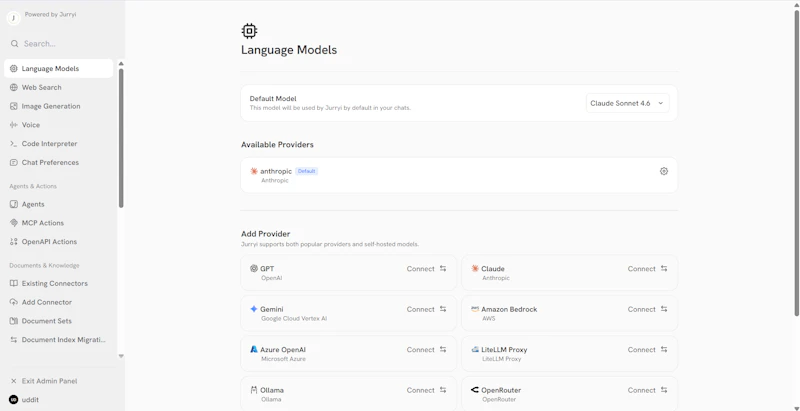The image size is (800, 411).
Task: Click the Document Index Migration arrows icon
Action: tap(14, 340)
